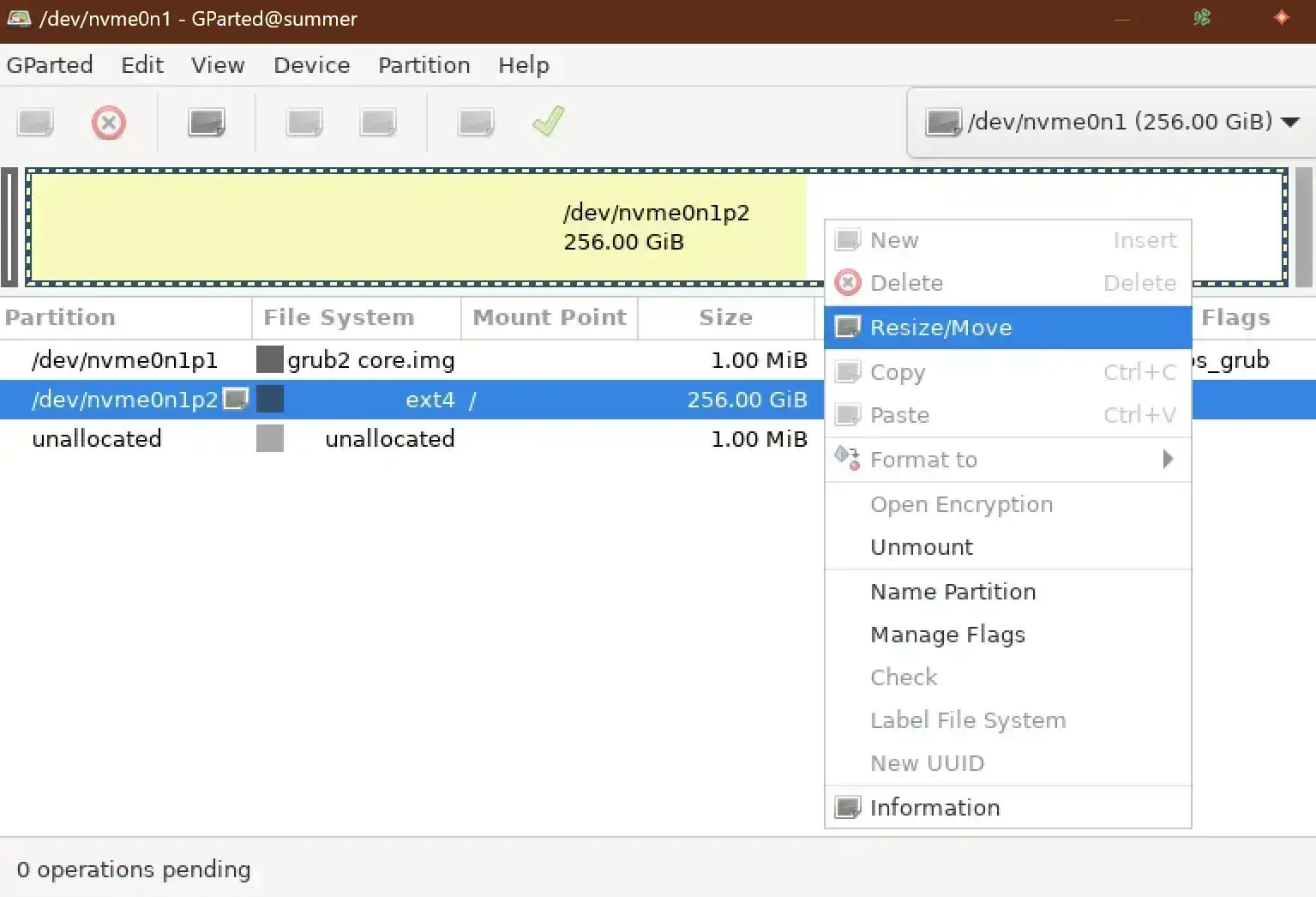Click the red Delete partition toolbar icon
This screenshot has height=897, width=1316.
pos(109,123)
